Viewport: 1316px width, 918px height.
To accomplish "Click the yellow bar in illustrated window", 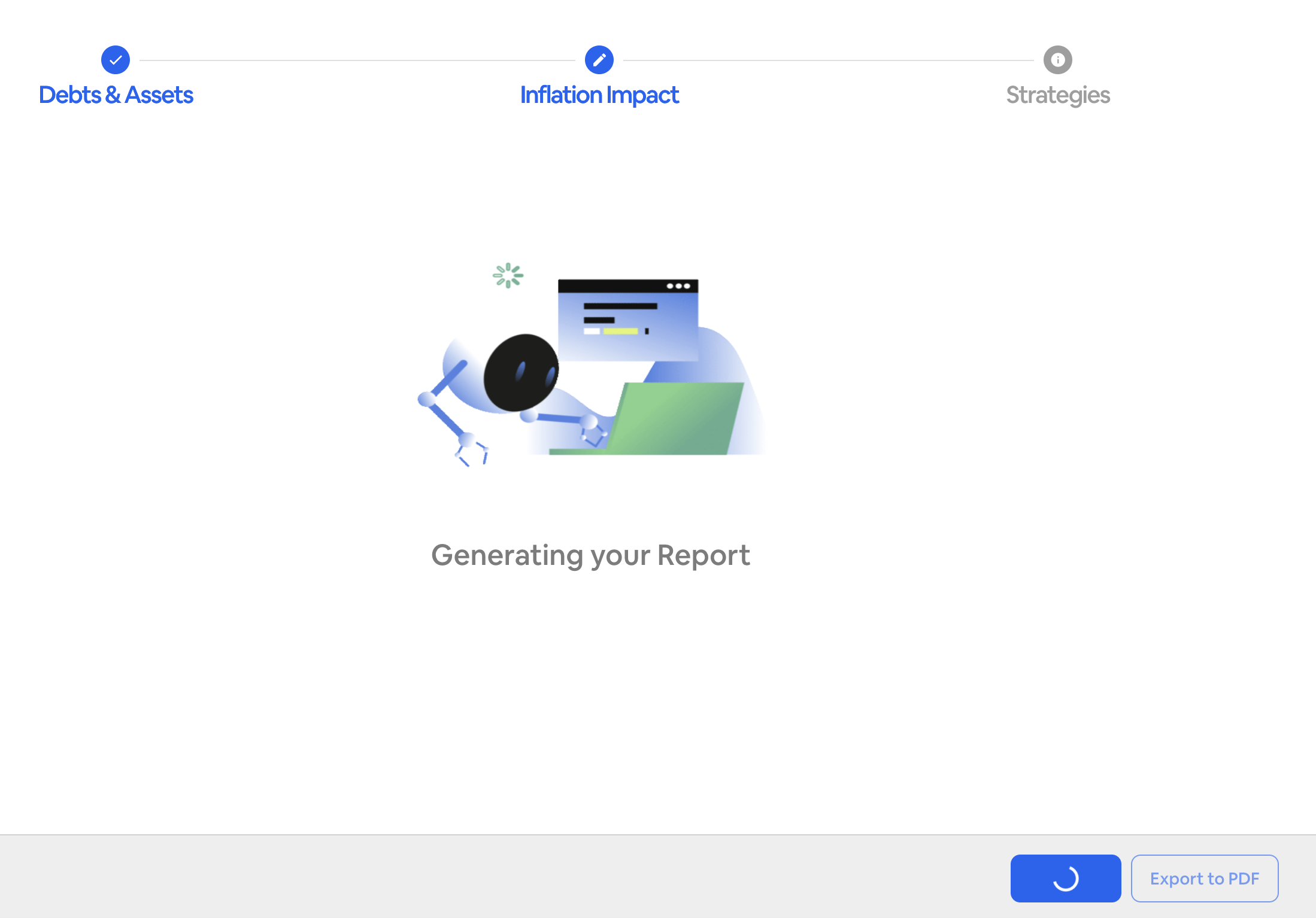I will [x=620, y=331].
